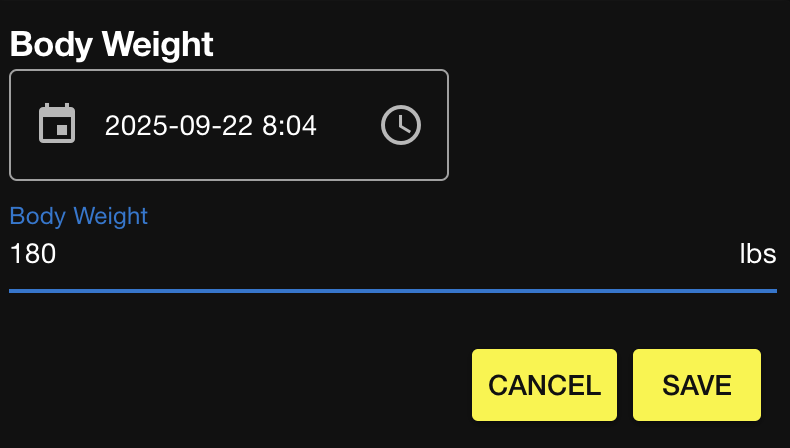Open the time picker via clock icon
This screenshot has width=790, height=448.
[x=401, y=125]
